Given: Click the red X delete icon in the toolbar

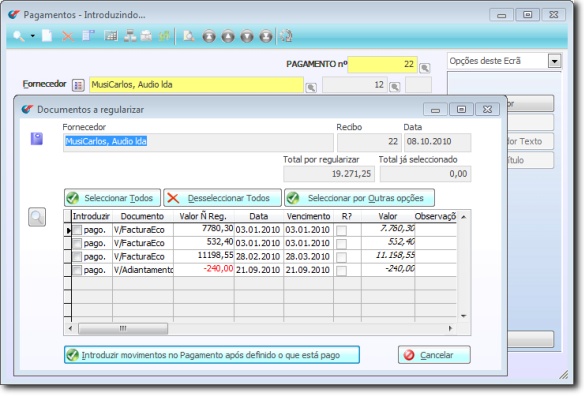Looking at the screenshot, I should (67, 36).
